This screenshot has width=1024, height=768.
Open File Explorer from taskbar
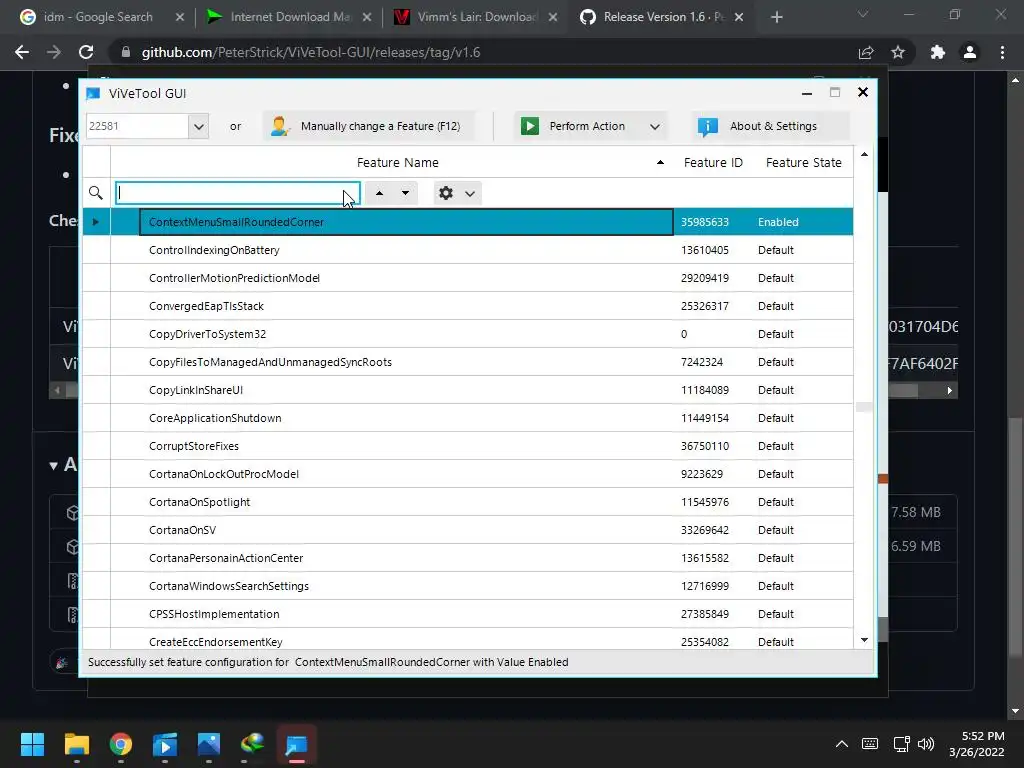coord(76,744)
